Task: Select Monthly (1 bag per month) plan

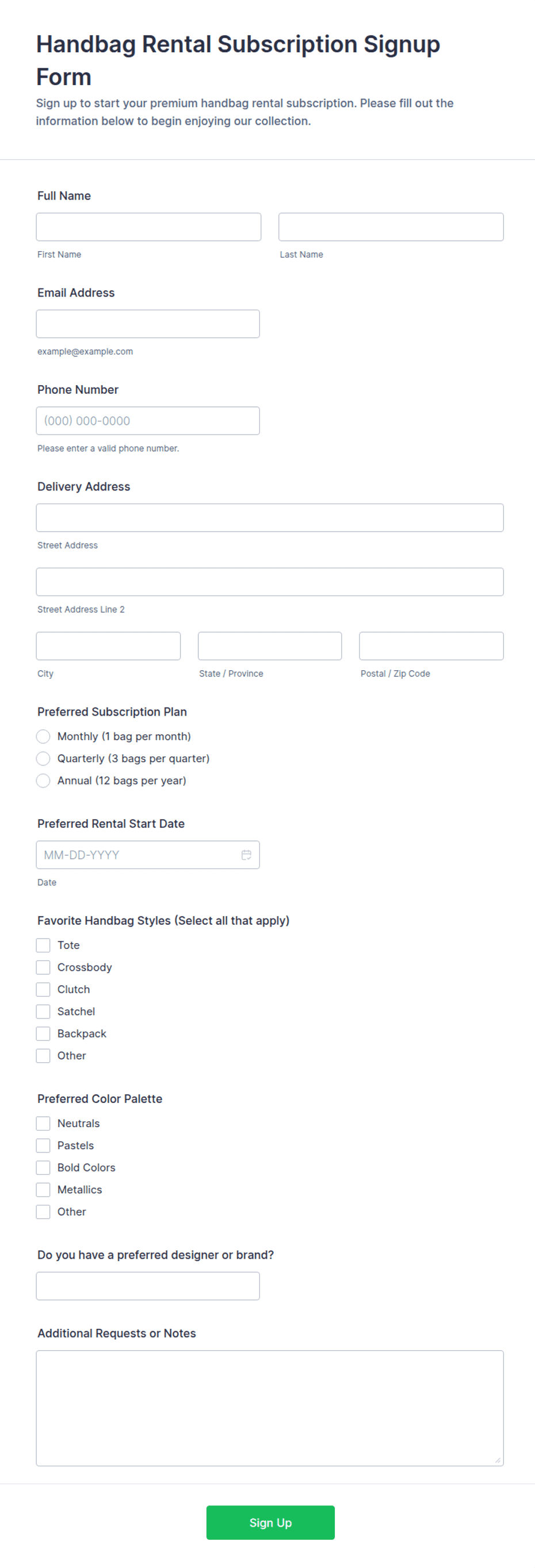Action: [43, 736]
